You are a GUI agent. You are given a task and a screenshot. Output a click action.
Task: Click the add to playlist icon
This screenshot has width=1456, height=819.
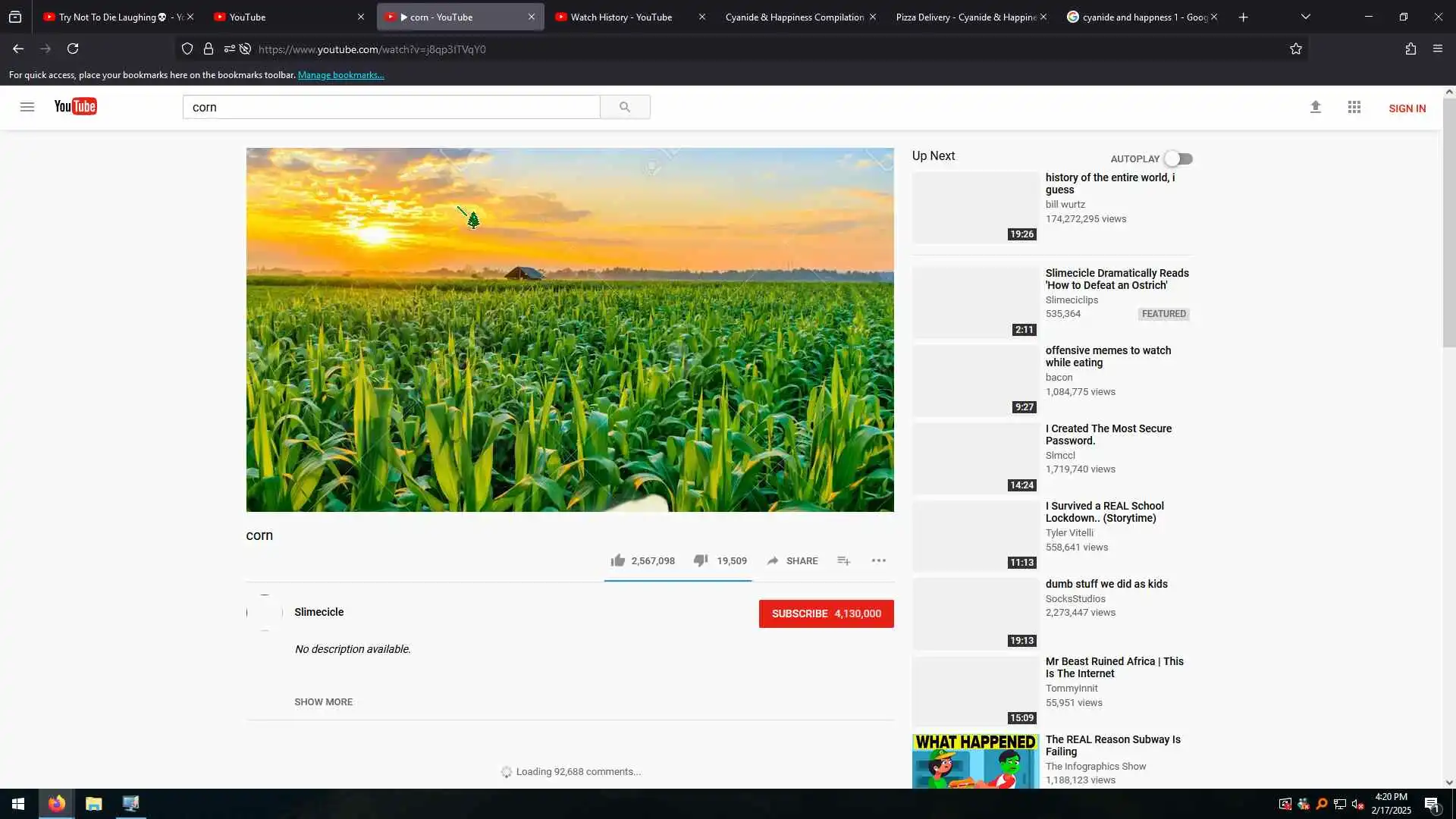843,560
